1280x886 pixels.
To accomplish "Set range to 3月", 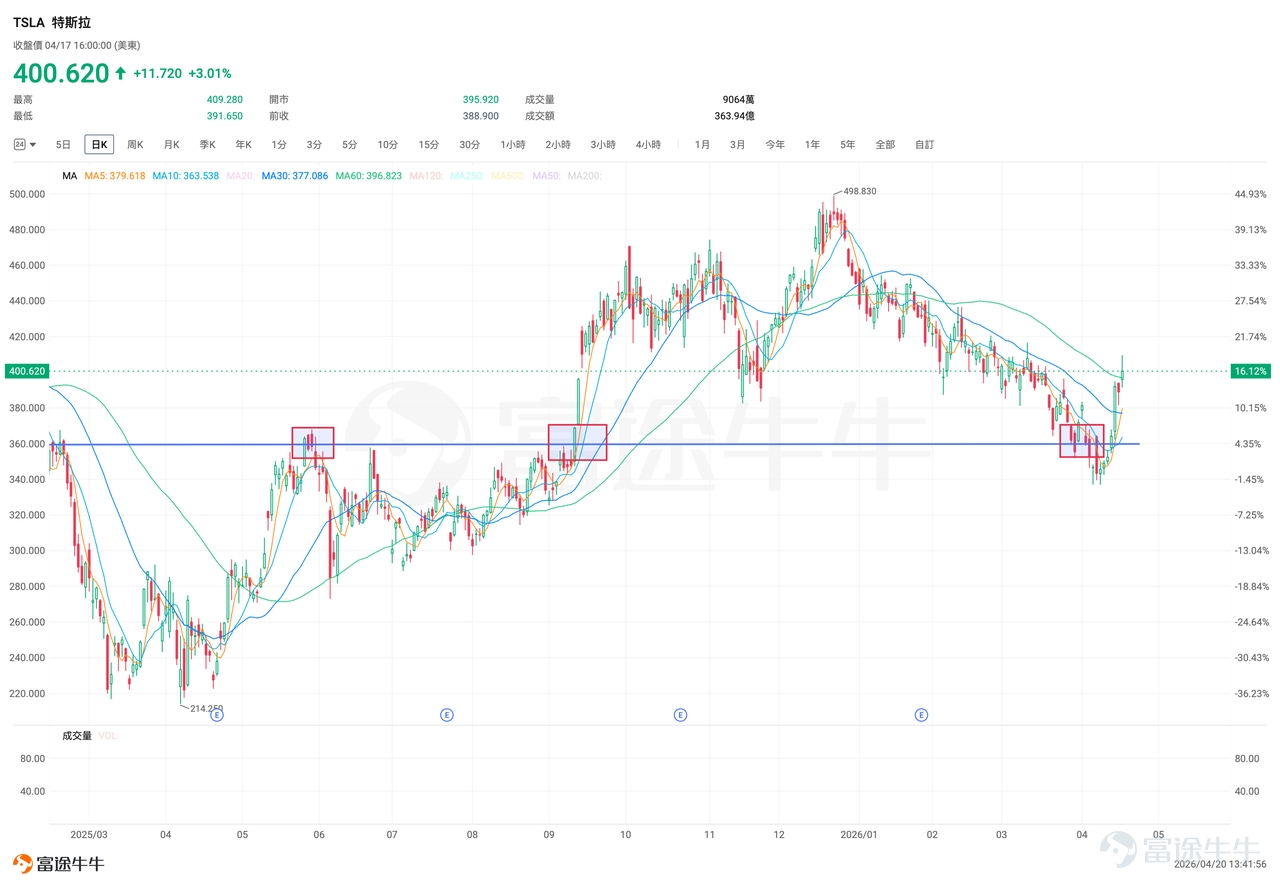I will pos(737,145).
